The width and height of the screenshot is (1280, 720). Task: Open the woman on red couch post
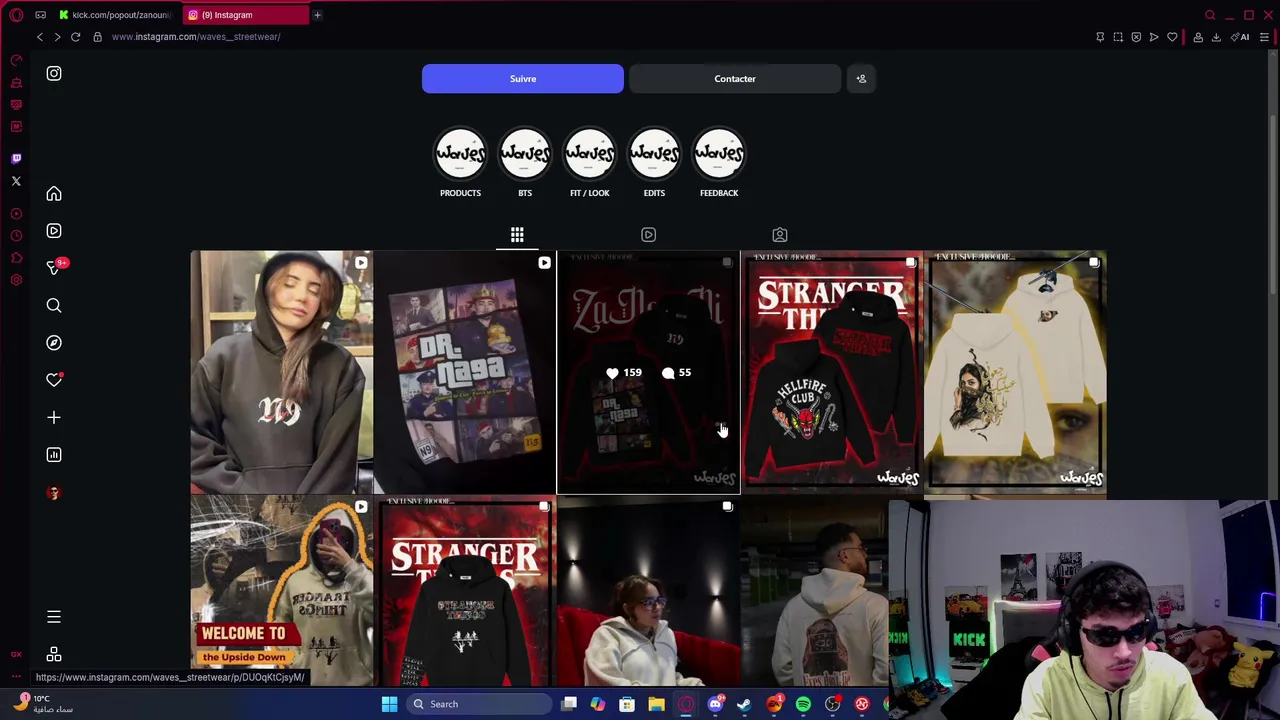coord(648,592)
